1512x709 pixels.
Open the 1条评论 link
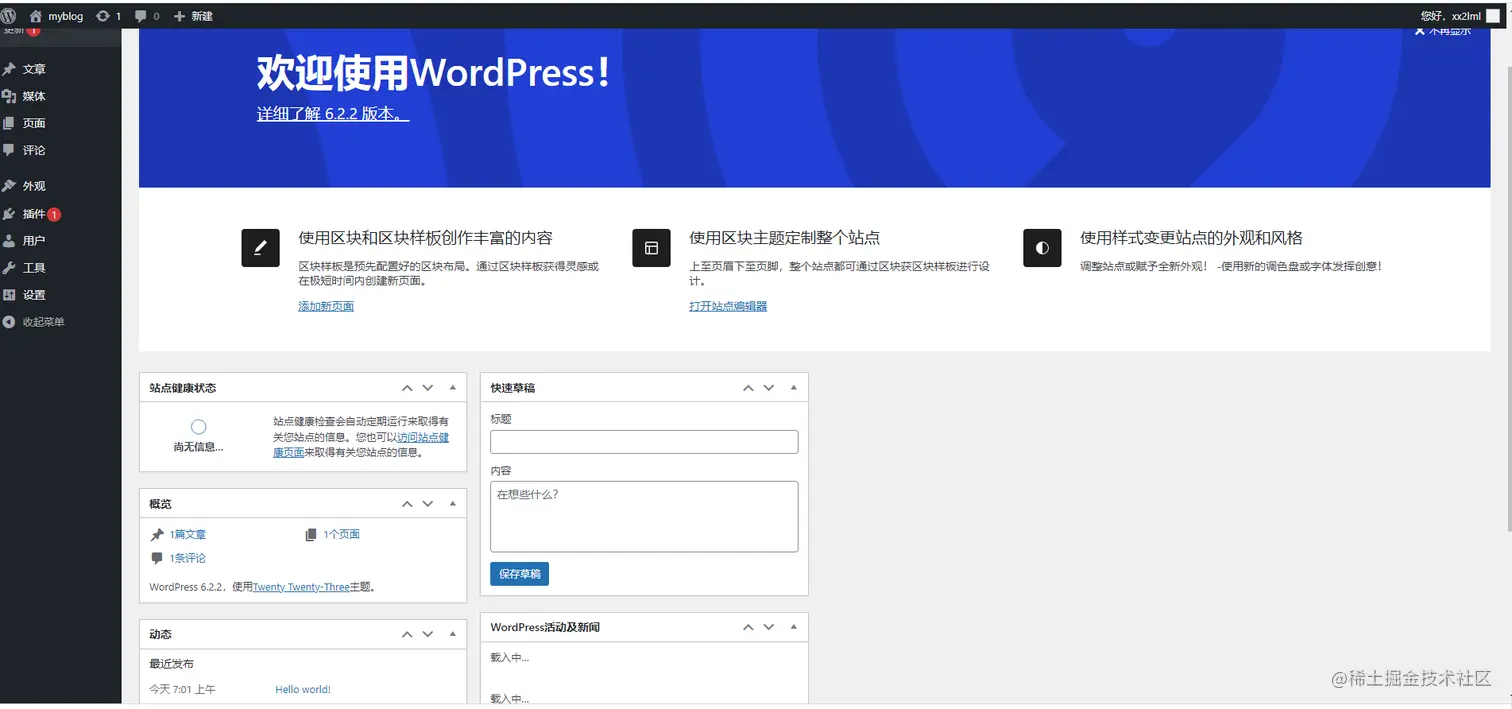[x=188, y=558]
